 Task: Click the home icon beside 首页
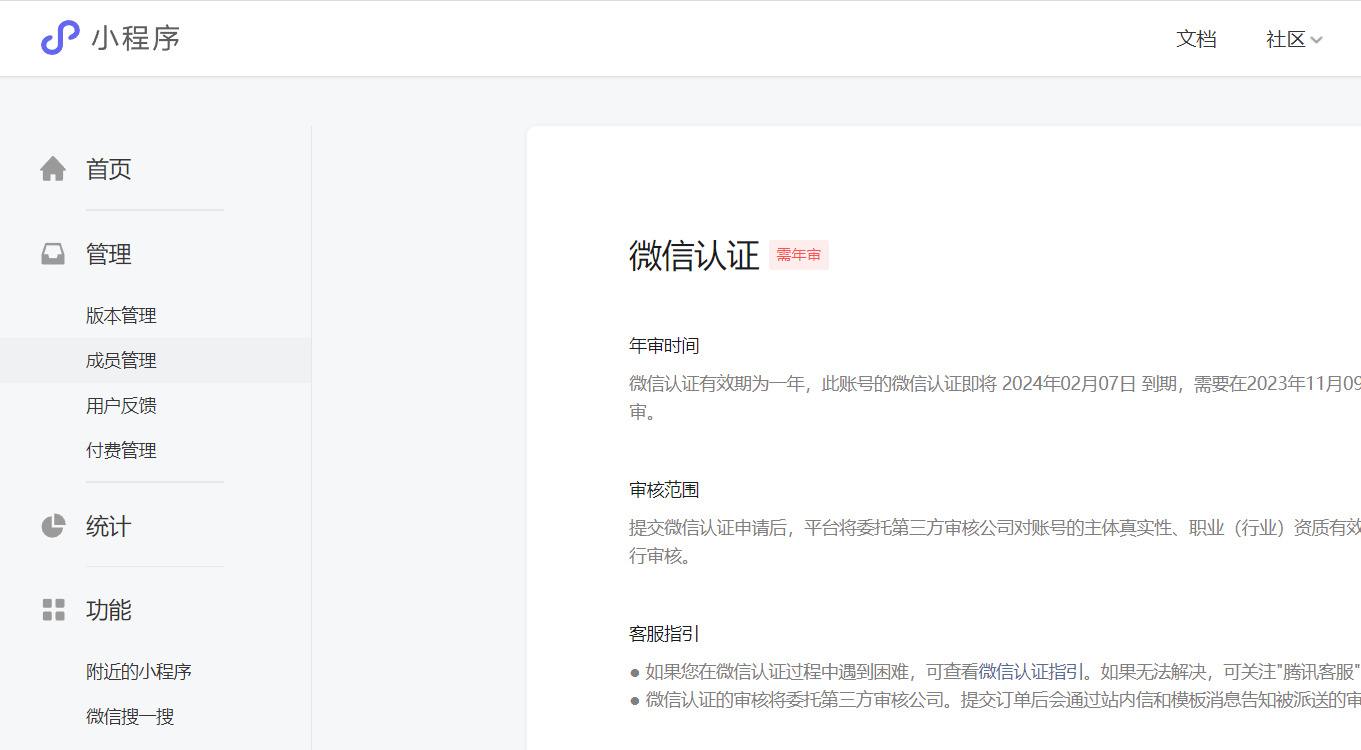[53, 169]
